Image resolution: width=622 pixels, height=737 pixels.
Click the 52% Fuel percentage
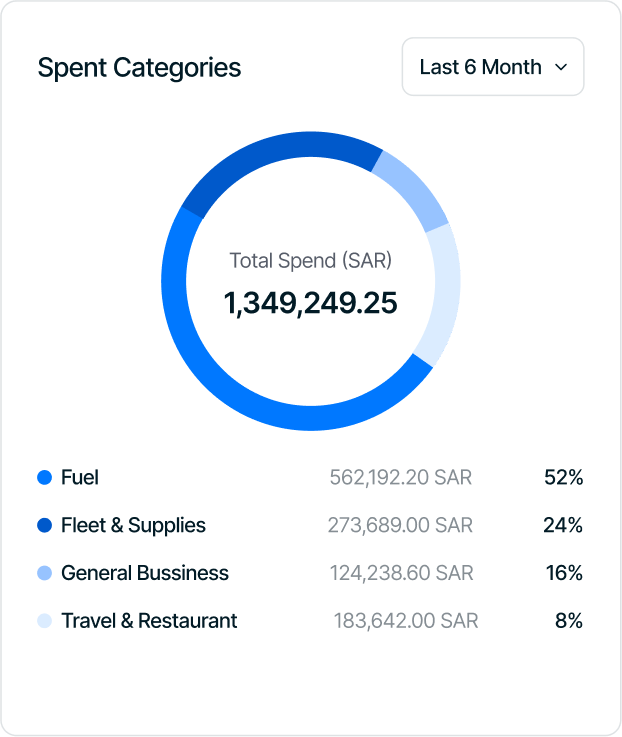click(x=563, y=478)
